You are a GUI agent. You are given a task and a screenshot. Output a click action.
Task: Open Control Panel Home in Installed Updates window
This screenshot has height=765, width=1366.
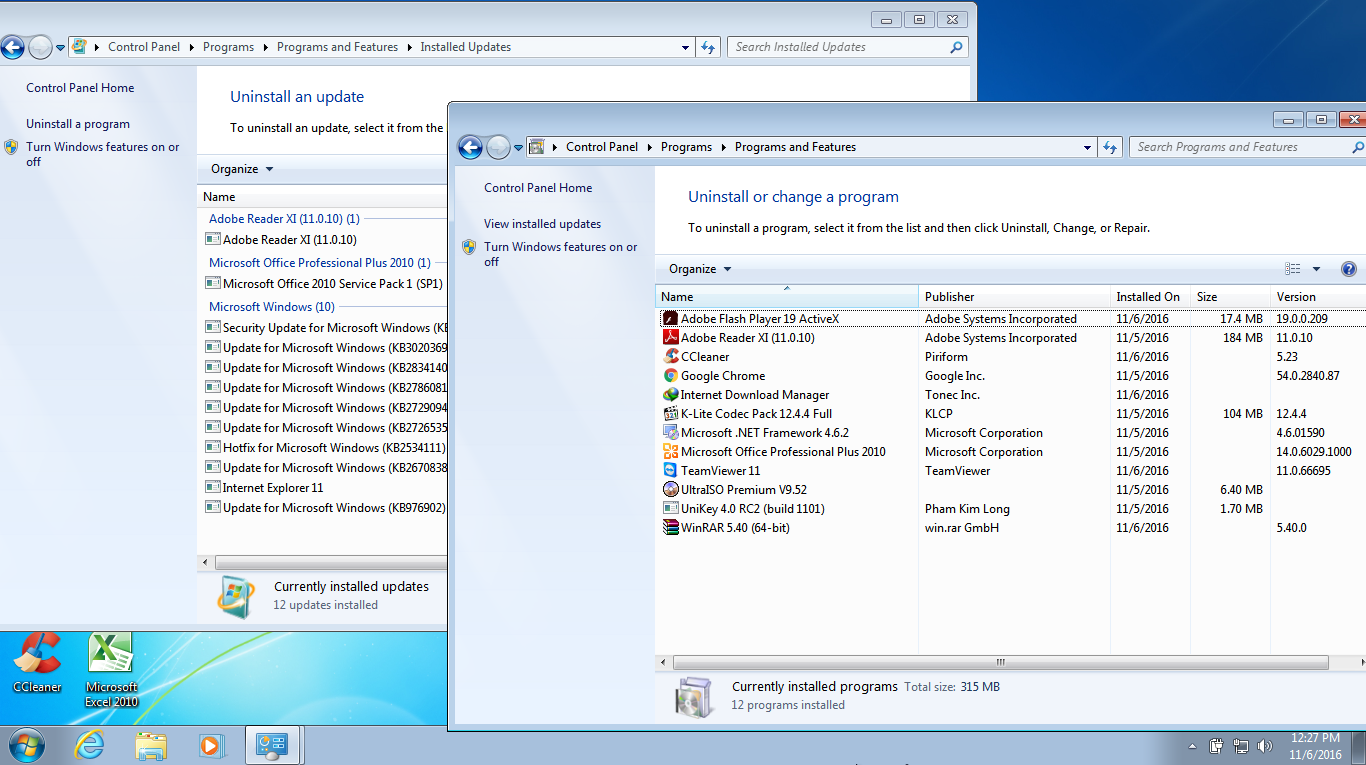click(x=80, y=88)
